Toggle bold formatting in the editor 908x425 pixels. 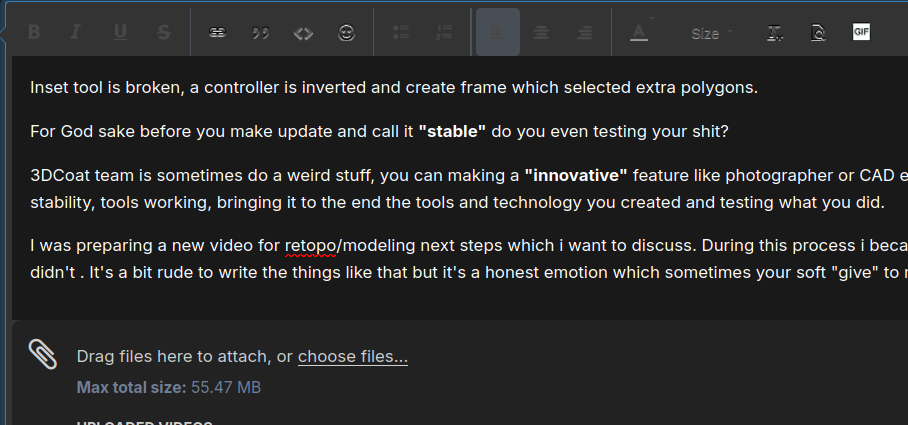click(34, 33)
